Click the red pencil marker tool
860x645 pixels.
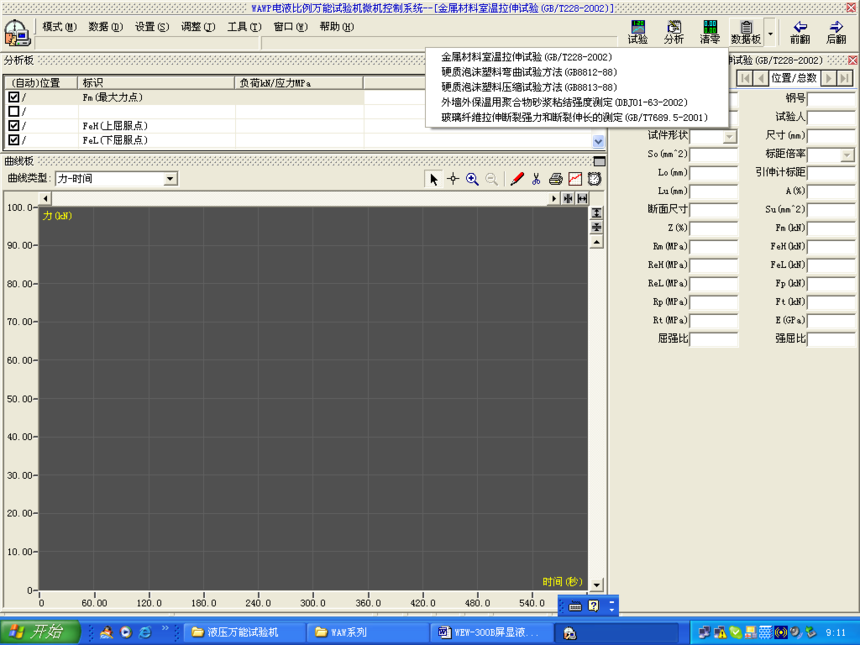[x=516, y=179]
